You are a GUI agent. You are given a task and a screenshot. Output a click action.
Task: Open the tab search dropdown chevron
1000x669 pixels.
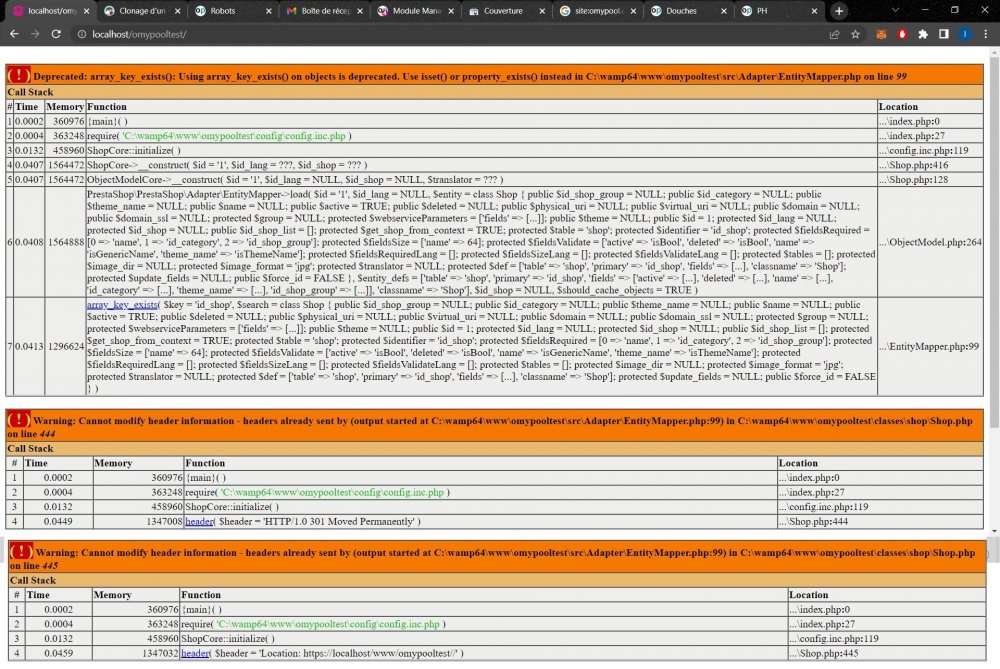point(895,11)
